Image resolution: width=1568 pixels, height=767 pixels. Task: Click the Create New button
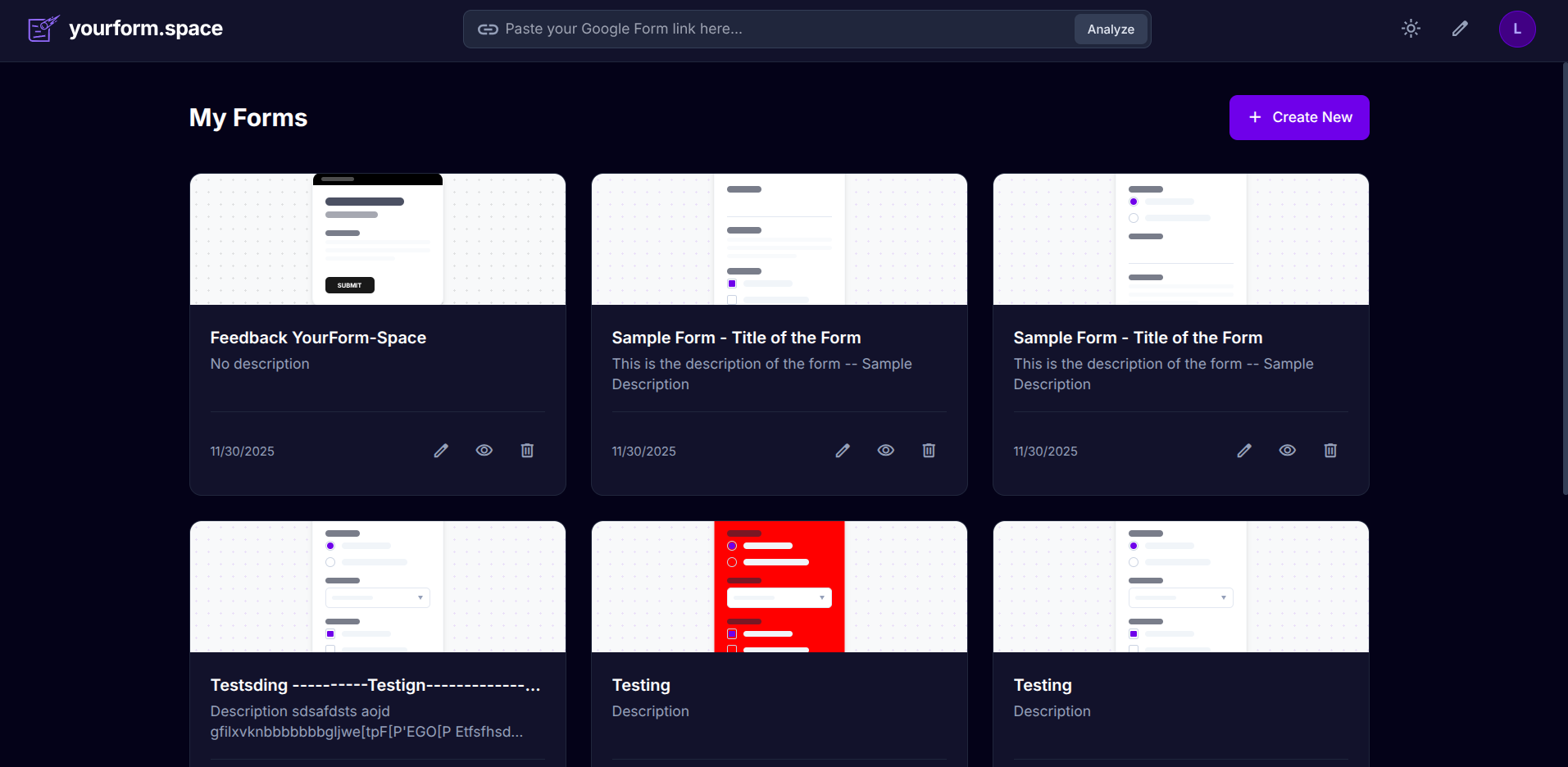(1298, 117)
